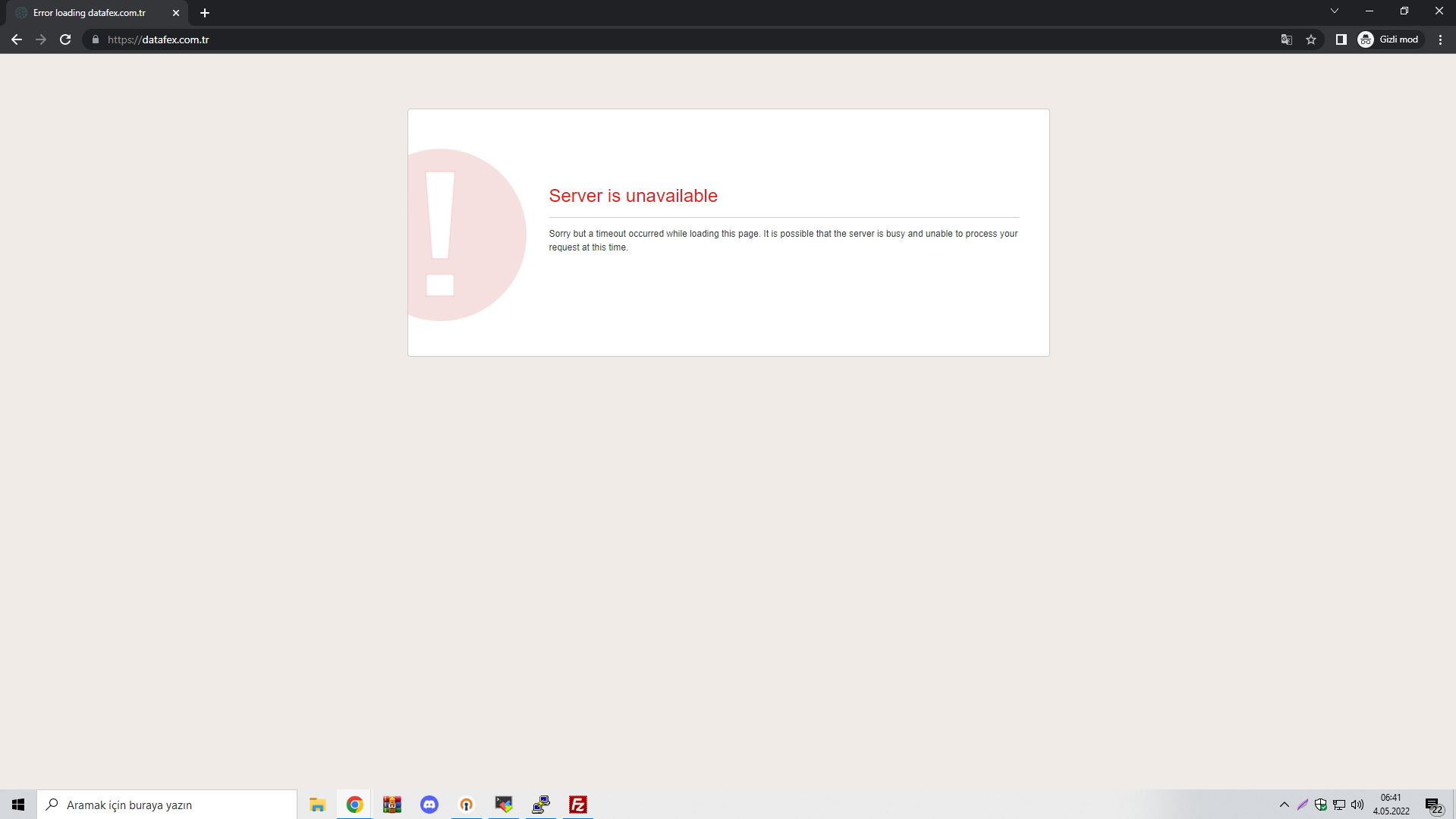Image resolution: width=1456 pixels, height=819 pixels.
Task: Open a new tab with the plus button
Action: point(205,13)
